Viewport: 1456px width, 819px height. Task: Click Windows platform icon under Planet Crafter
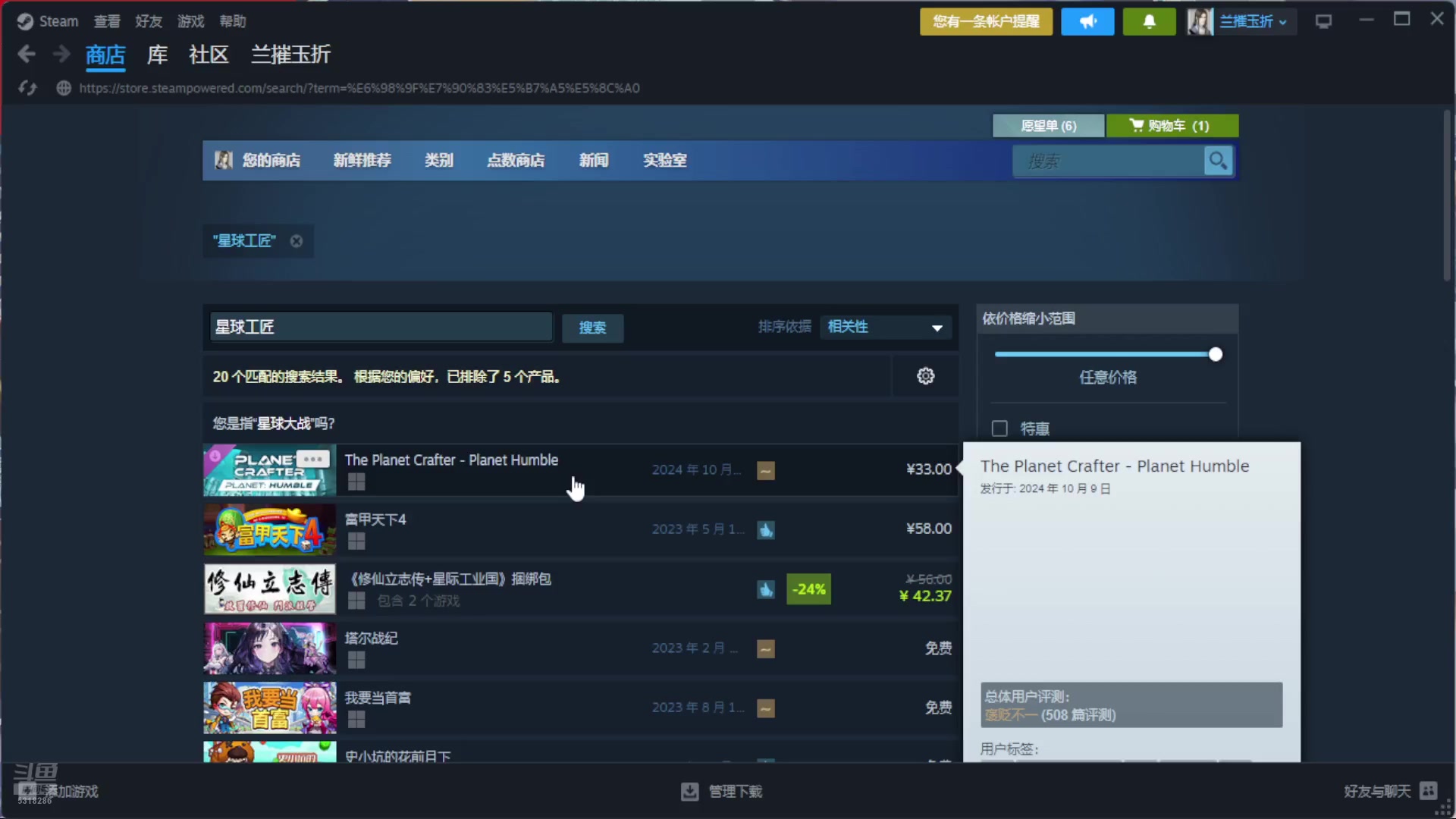pyautogui.click(x=356, y=482)
